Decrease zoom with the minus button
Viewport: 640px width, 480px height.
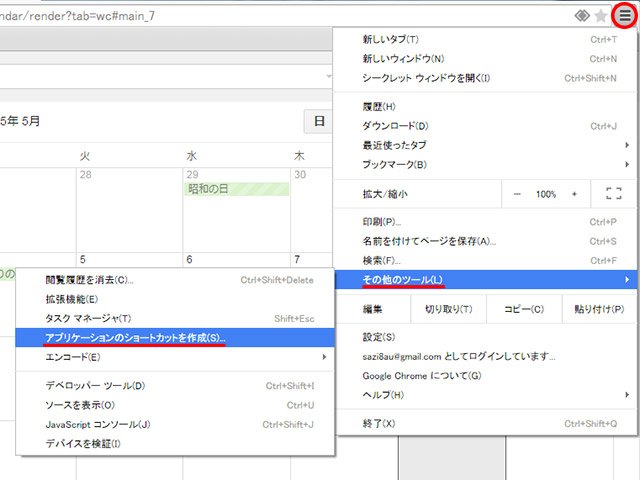coord(517,194)
